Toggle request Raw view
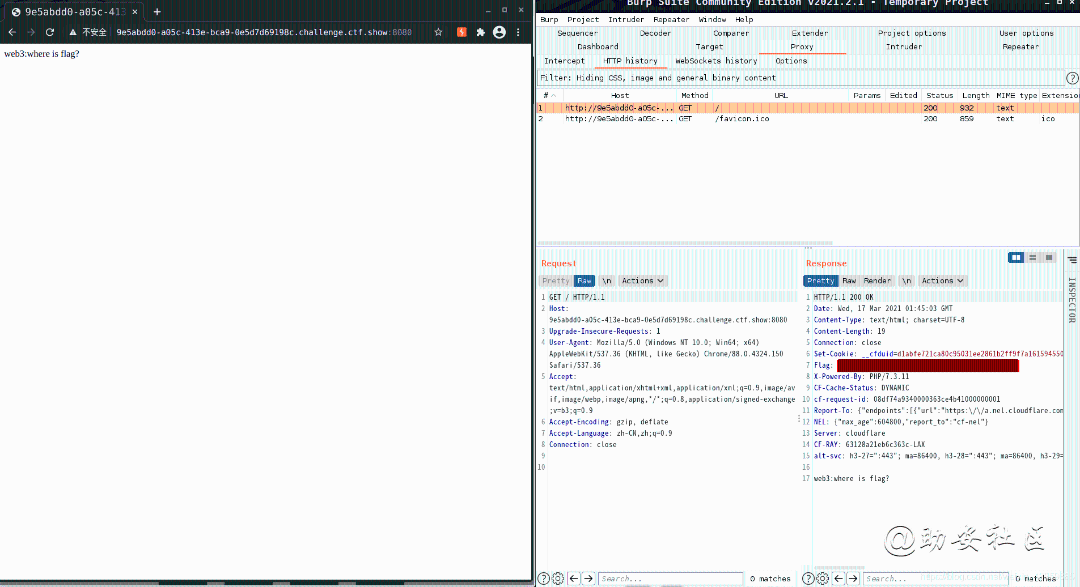 coord(584,281)
